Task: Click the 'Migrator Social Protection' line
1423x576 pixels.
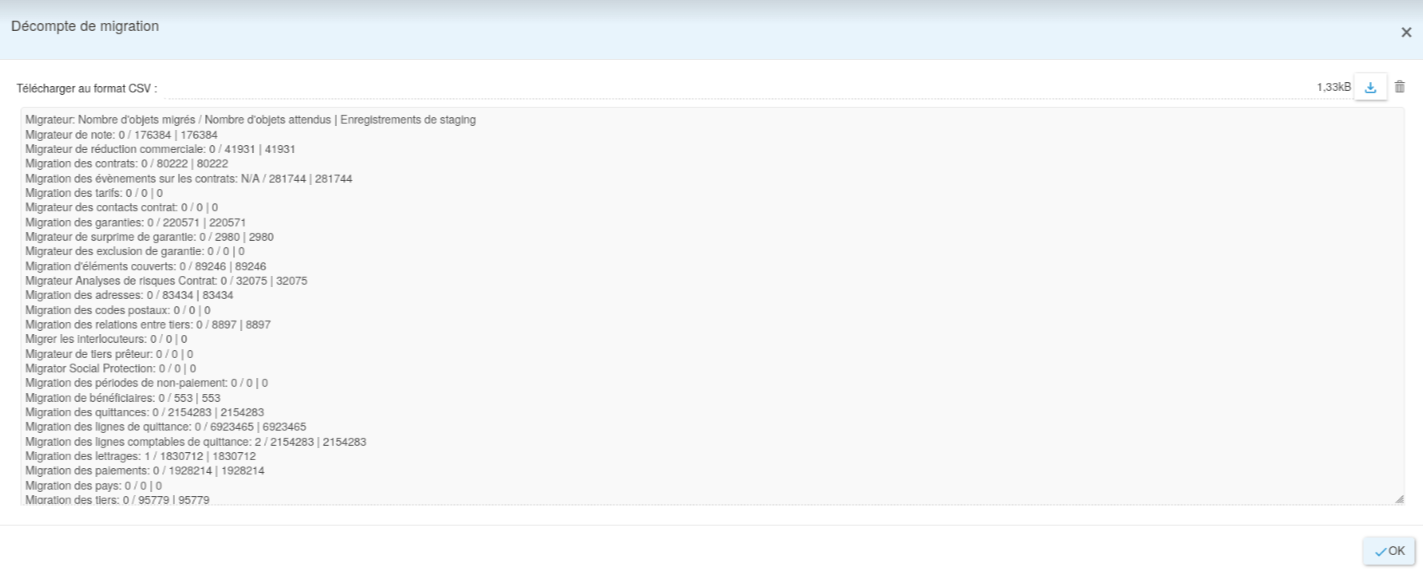Action: coord(110,369)
